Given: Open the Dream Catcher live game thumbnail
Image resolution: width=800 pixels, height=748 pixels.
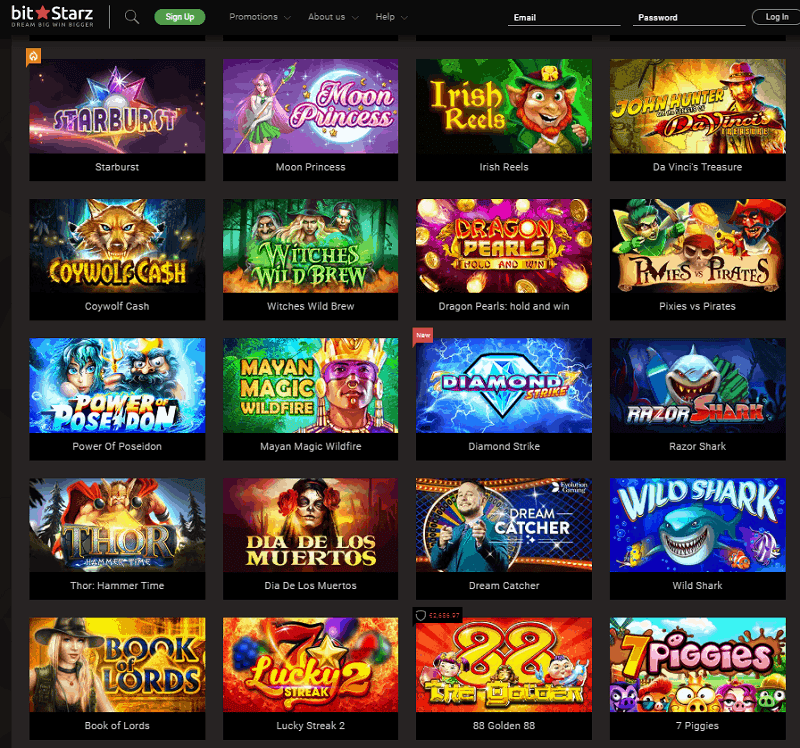Looking at the screenshot, I should pos(504,525).
